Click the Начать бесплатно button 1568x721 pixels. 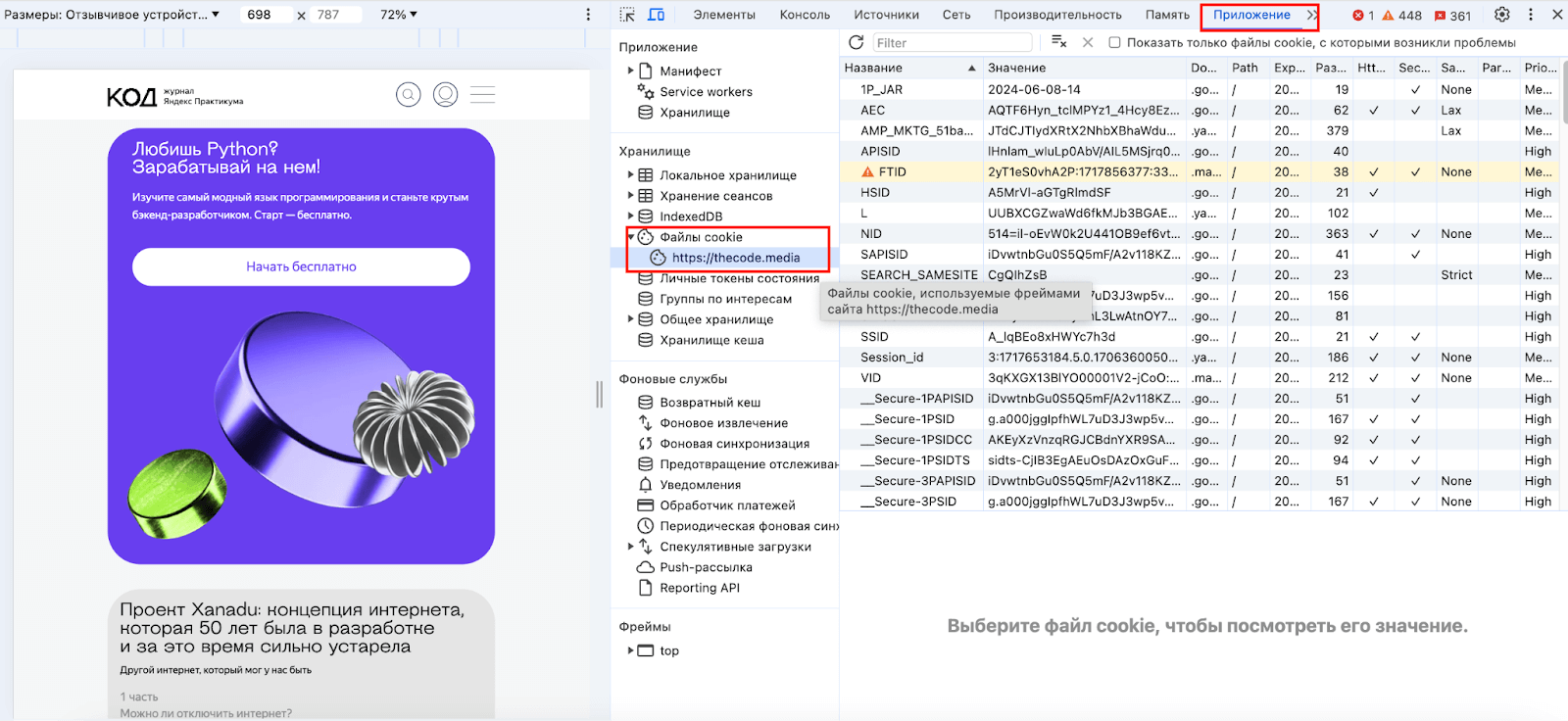(301, 266)
